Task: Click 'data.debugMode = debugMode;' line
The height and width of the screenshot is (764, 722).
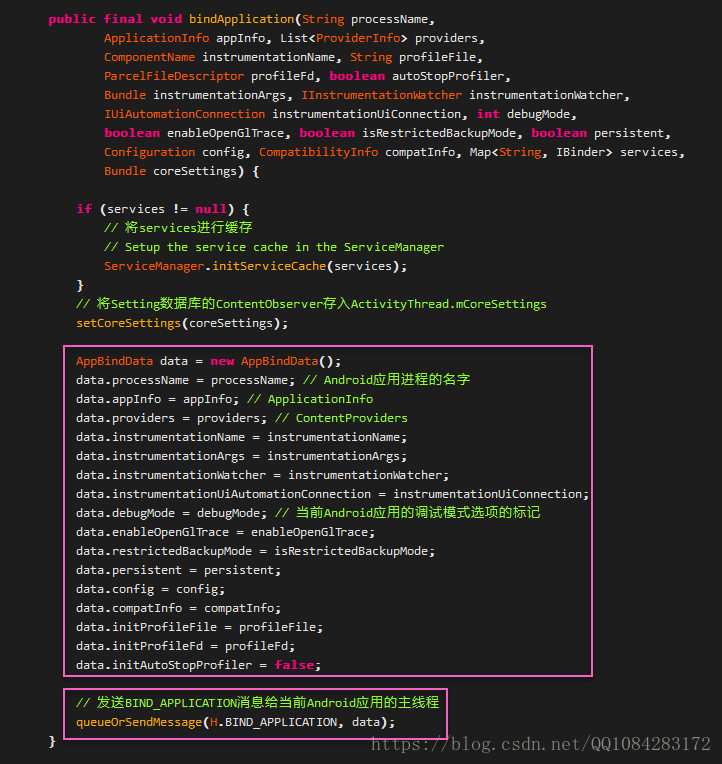Action: [171, 513]
